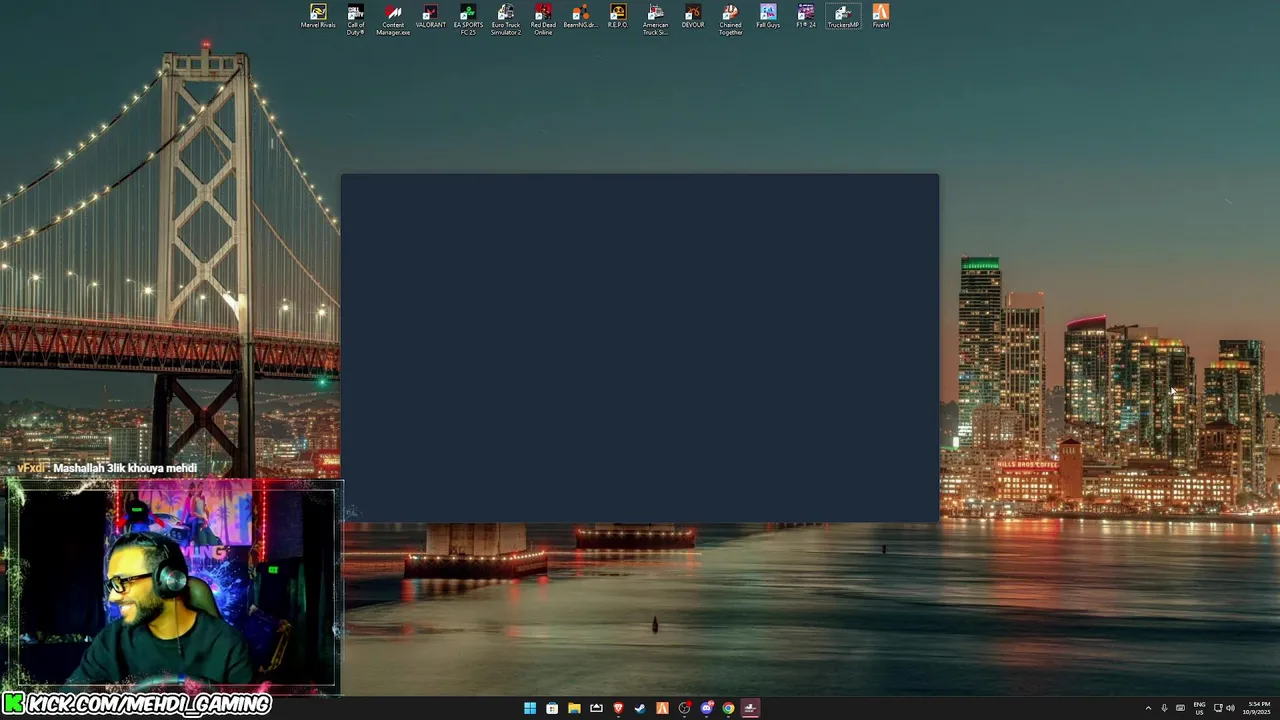Image resolution: width=1280 pixels, height=720 pixels.
Task: Click the active TruckersMP taskbar icon
Action: [751, 708]
